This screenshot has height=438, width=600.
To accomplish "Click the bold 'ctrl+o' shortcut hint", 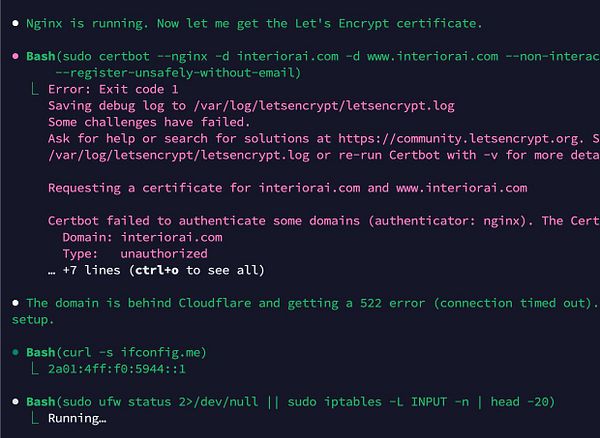I will click(157, 270).
